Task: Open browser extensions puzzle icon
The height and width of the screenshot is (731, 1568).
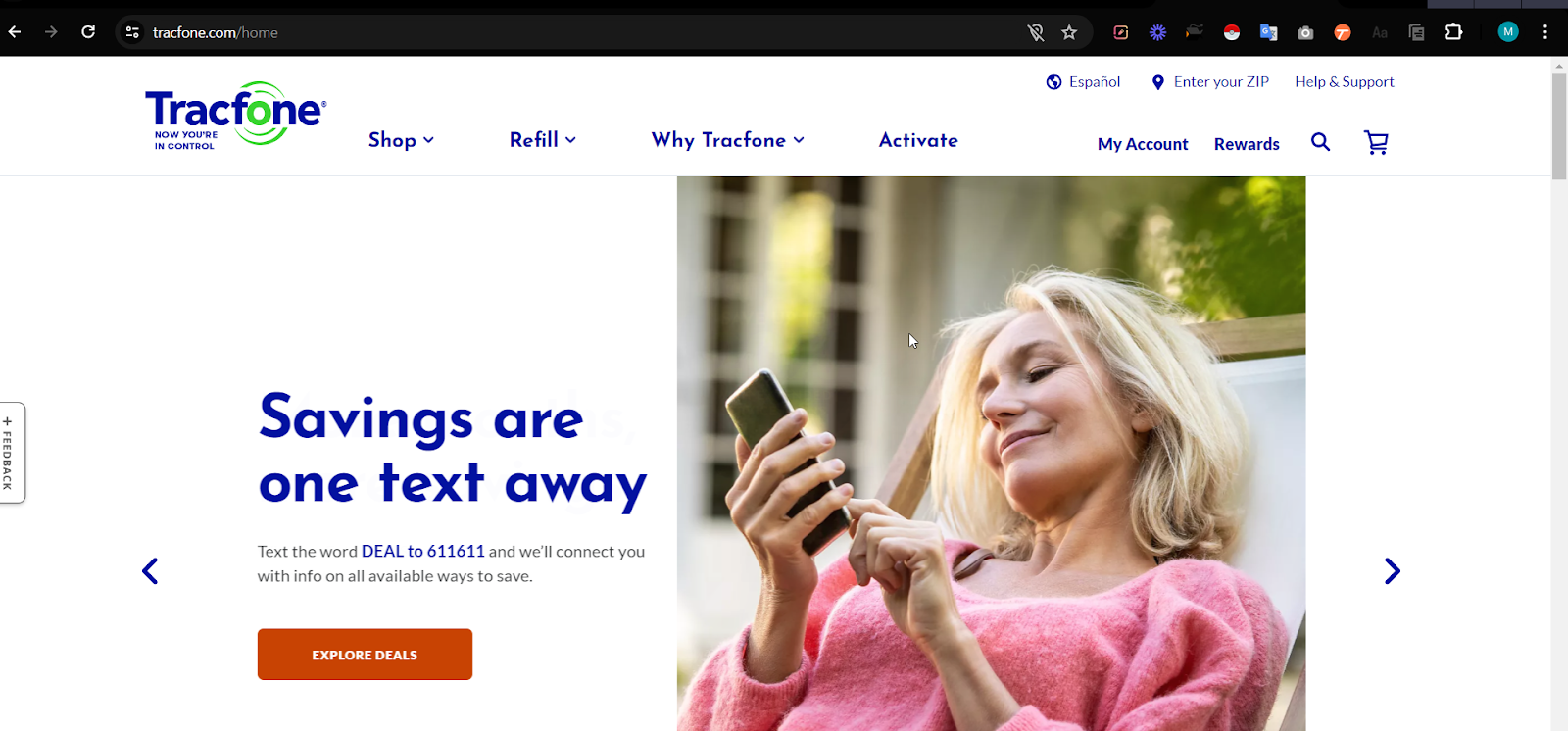Action: 1453,32
